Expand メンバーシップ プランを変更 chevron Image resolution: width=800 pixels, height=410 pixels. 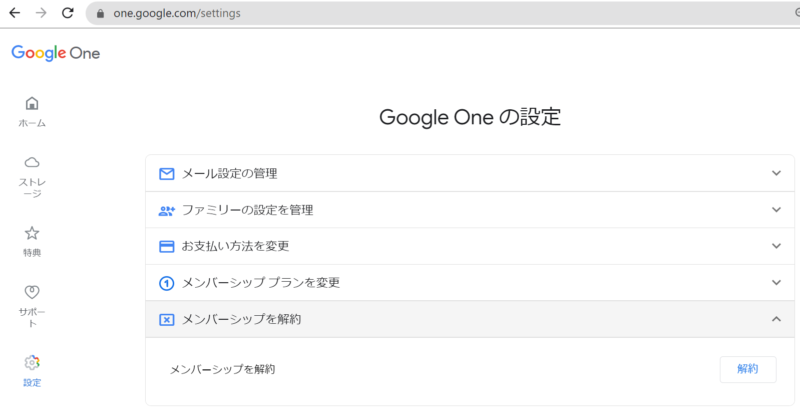tap(776, 283)
